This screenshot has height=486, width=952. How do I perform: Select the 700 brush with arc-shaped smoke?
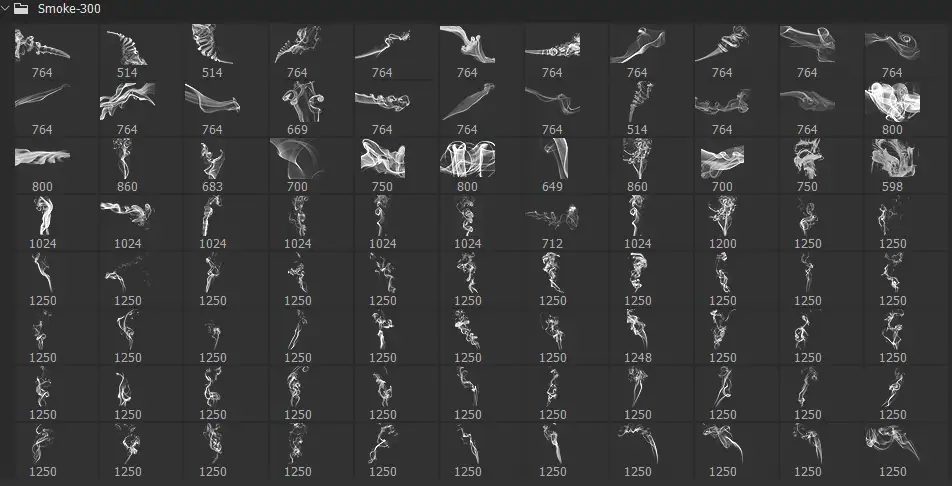coord(298,165)
